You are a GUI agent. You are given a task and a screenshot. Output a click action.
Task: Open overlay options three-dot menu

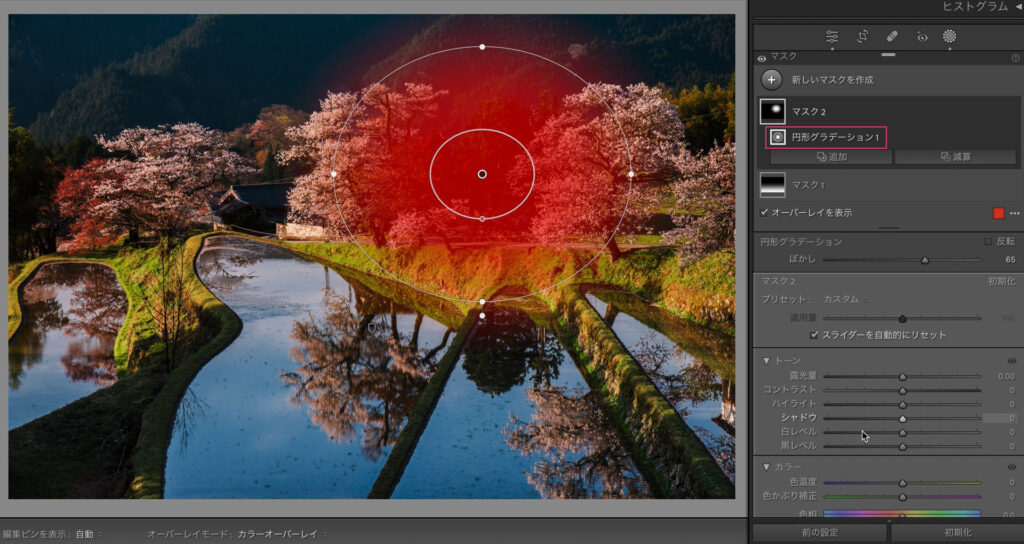click(x=1014, y=213)
